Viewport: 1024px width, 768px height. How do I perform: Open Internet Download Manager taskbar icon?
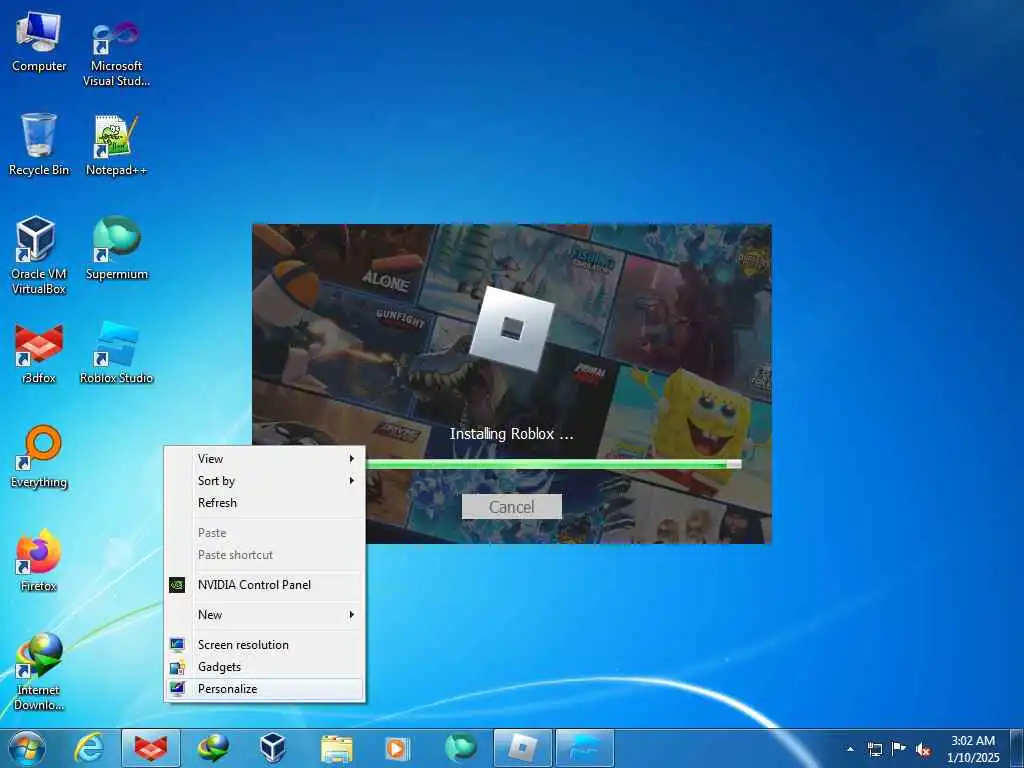213,748
